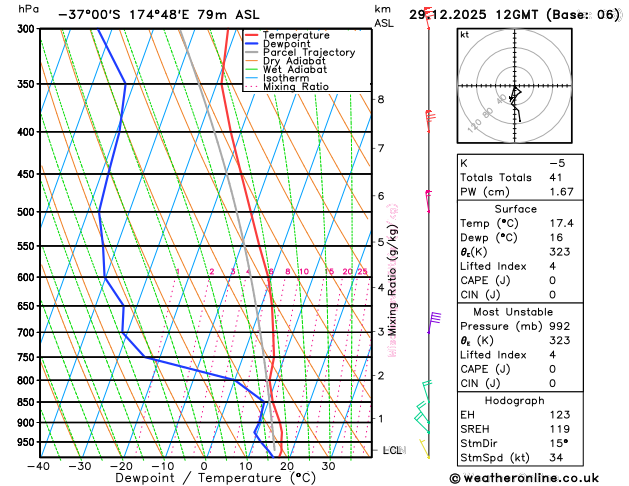Click the 400 pressure level label
This screenshot has height=486, width=629.
pos(25,132)
